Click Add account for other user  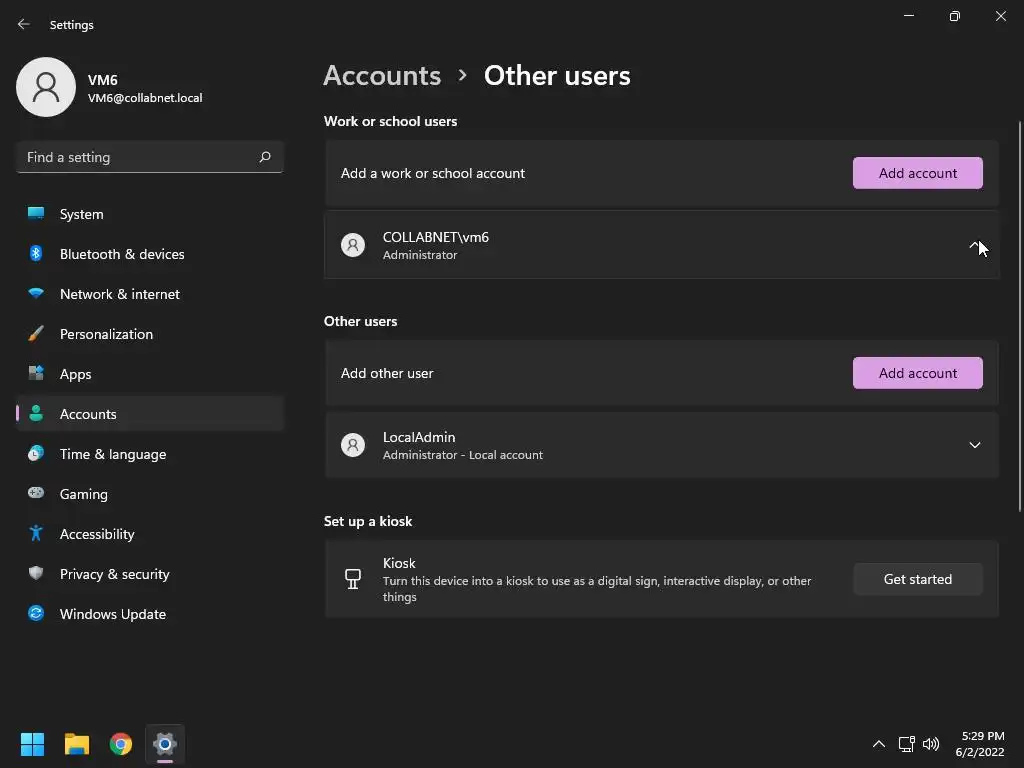[917, 373]
